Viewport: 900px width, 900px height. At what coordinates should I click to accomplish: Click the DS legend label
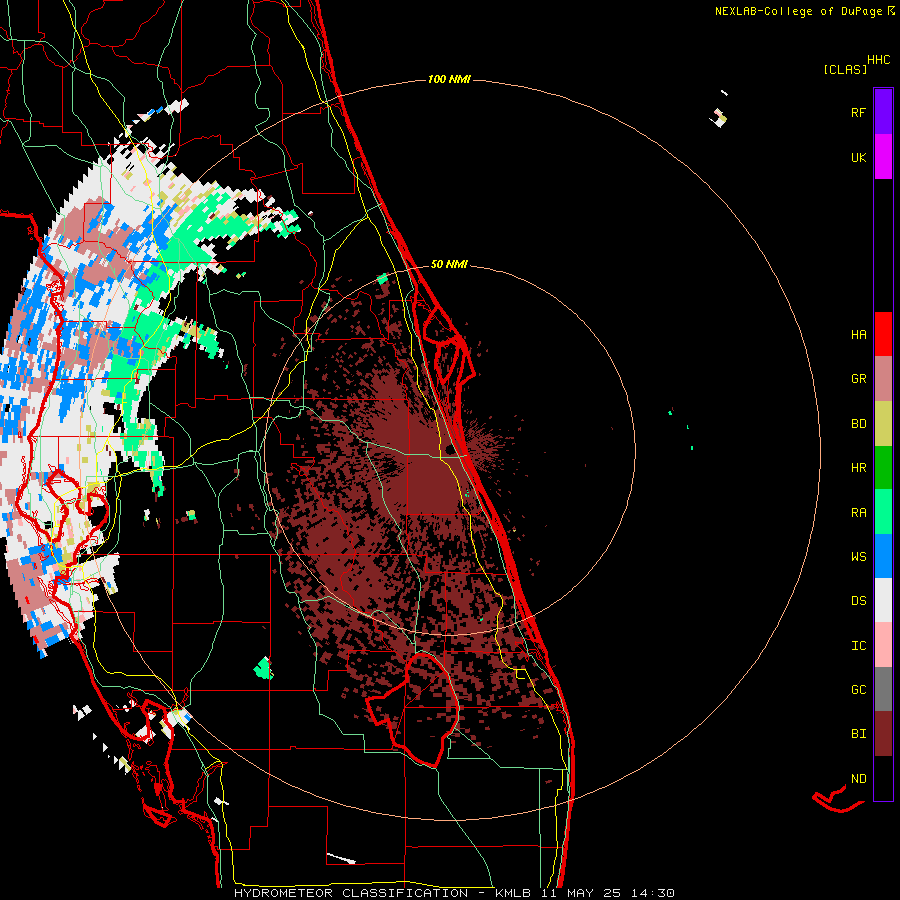(858, 600)
